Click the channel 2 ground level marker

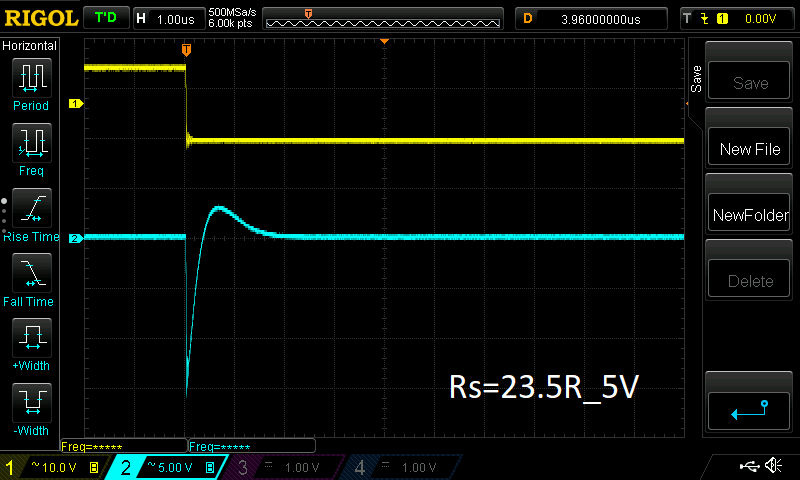[76, 238]
